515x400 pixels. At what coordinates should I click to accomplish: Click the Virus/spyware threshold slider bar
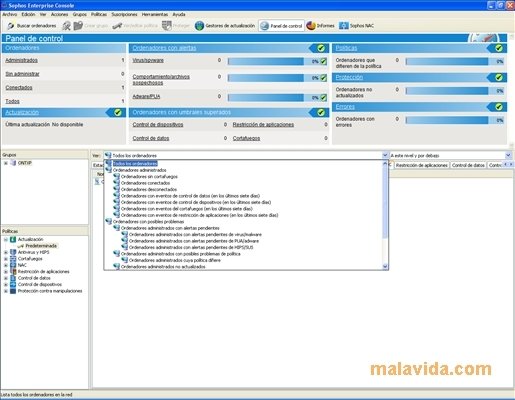pyautogui.click(x=266, y=61)
